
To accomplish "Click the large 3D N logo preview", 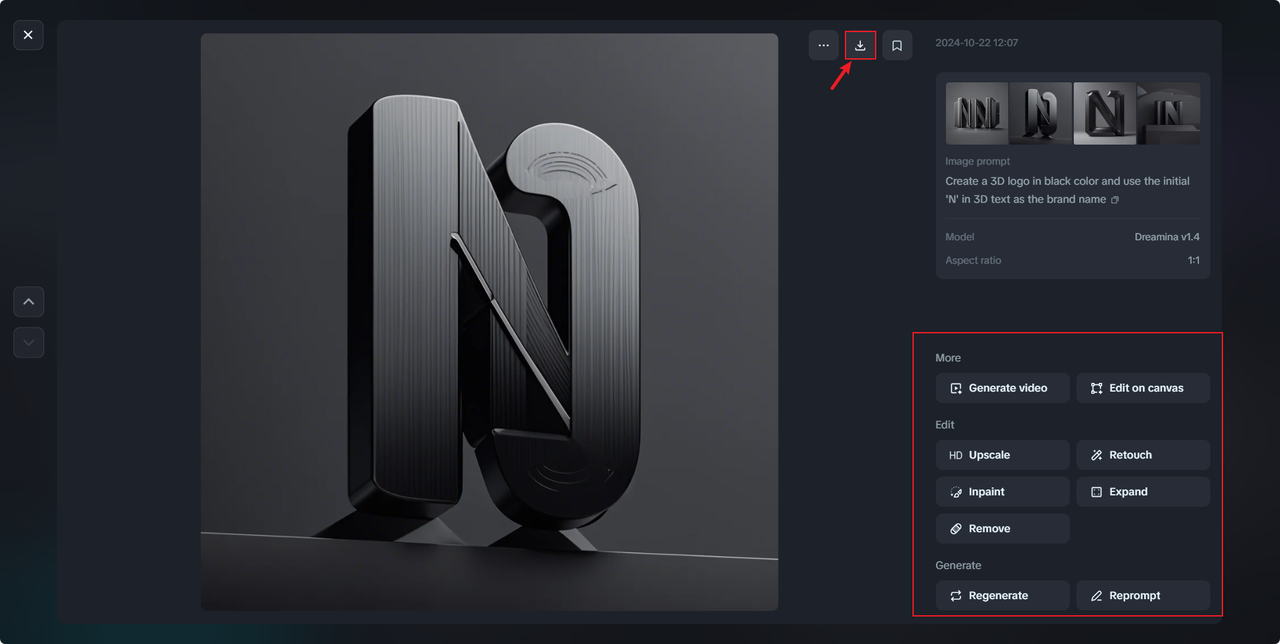I will tap(489, 322).
